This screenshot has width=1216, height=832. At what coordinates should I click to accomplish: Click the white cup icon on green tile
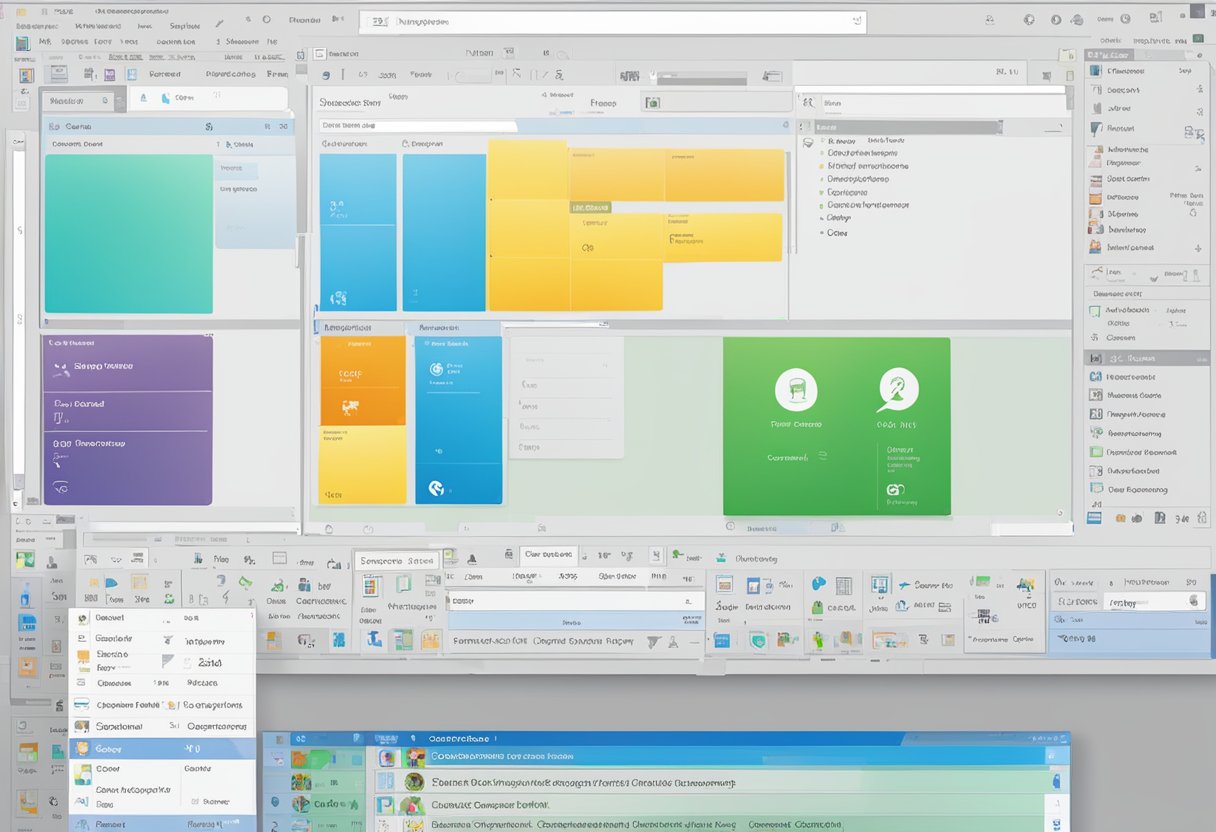[796, 389]
